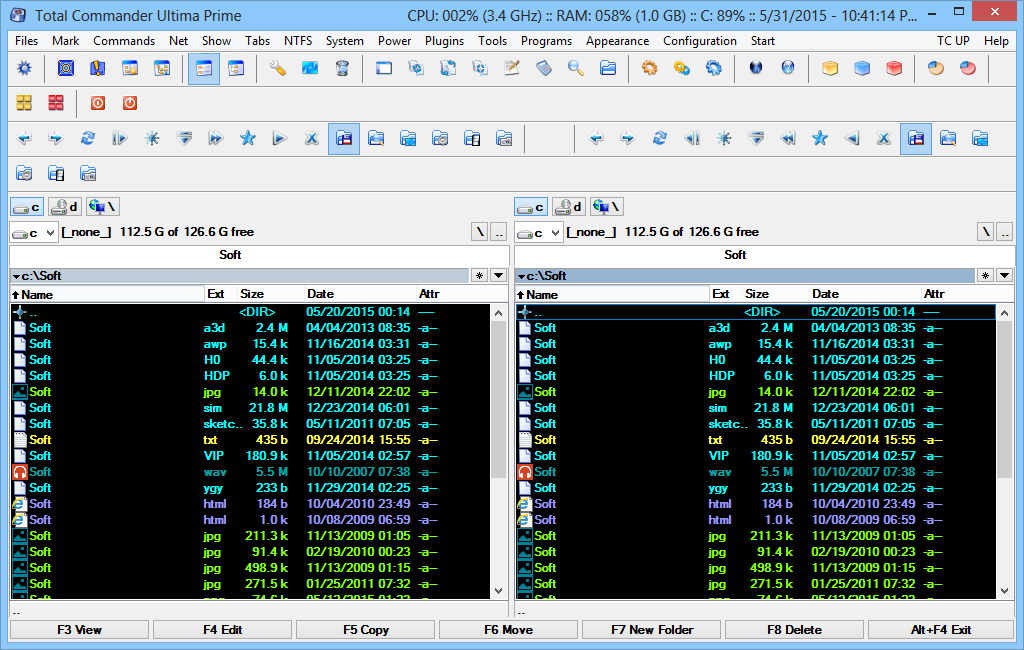This screenshot has height=650, width=1024.
Task: Open right panel drive selection dropdown
Action: tap(539, 233)
